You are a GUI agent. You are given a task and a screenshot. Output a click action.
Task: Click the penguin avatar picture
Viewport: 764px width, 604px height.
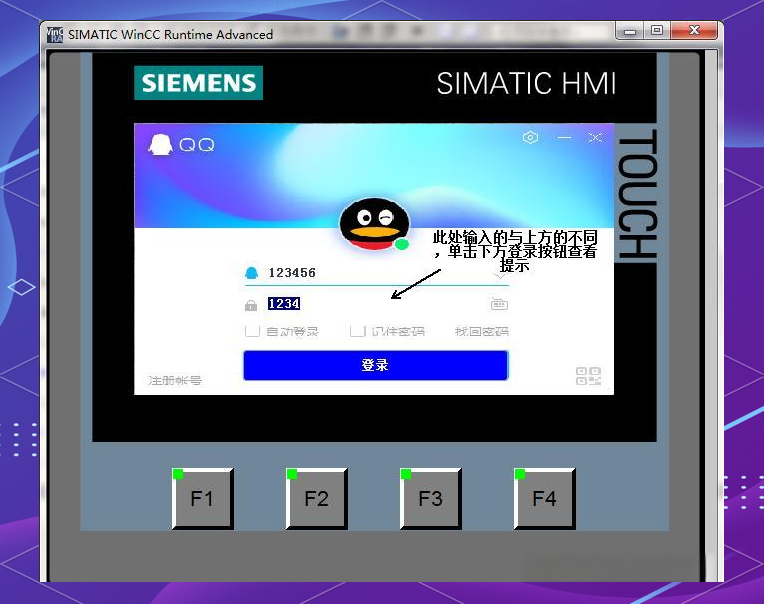[374, 224]
